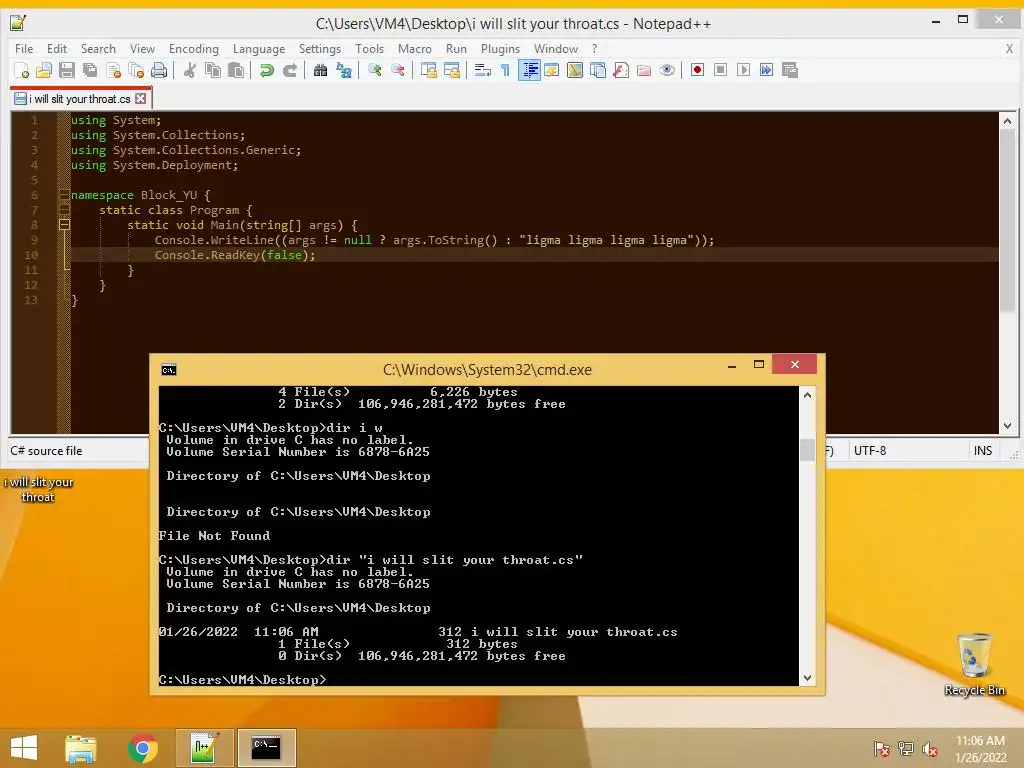Viewport: 1024px width, 768px height.
Task: Open the Tools menu
Action: click(x=369, y=49)
